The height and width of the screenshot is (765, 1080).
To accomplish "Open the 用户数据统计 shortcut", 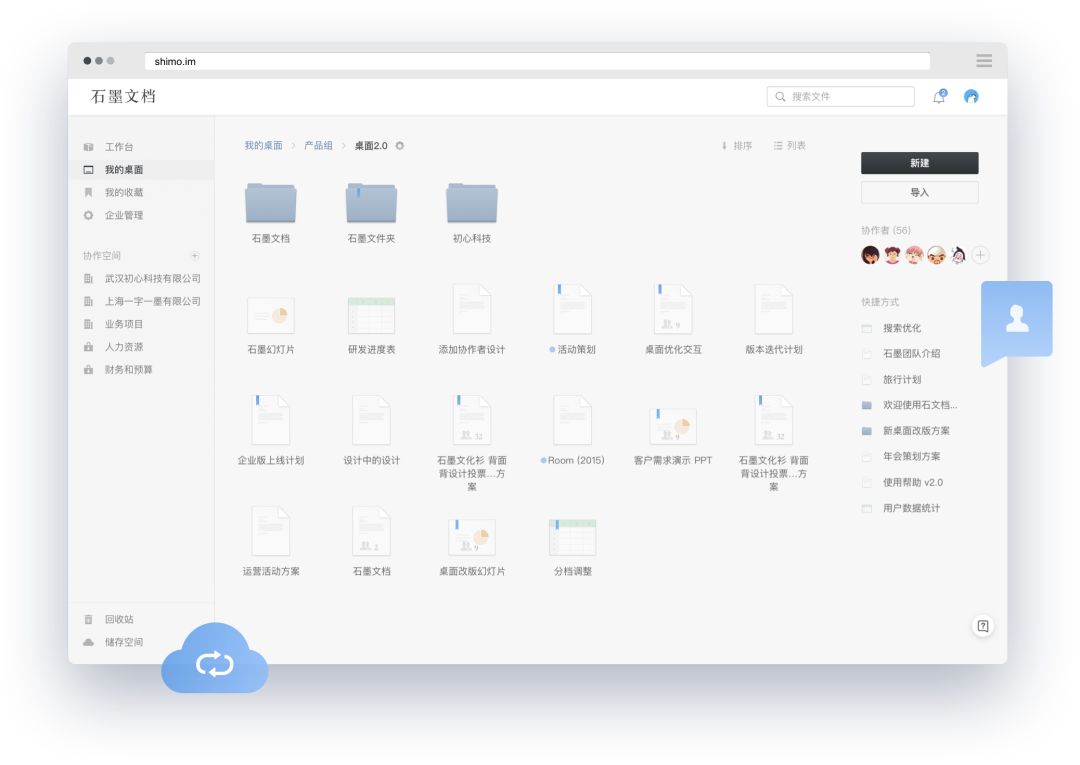I will point(901,508).
